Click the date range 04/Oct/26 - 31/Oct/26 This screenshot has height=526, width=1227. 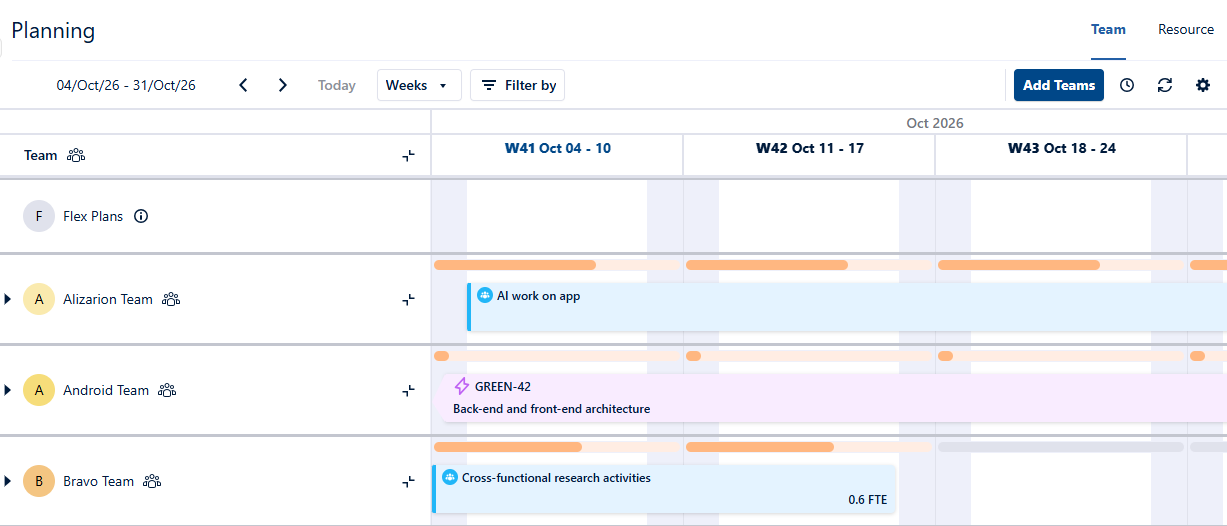[x=126, y=85]
